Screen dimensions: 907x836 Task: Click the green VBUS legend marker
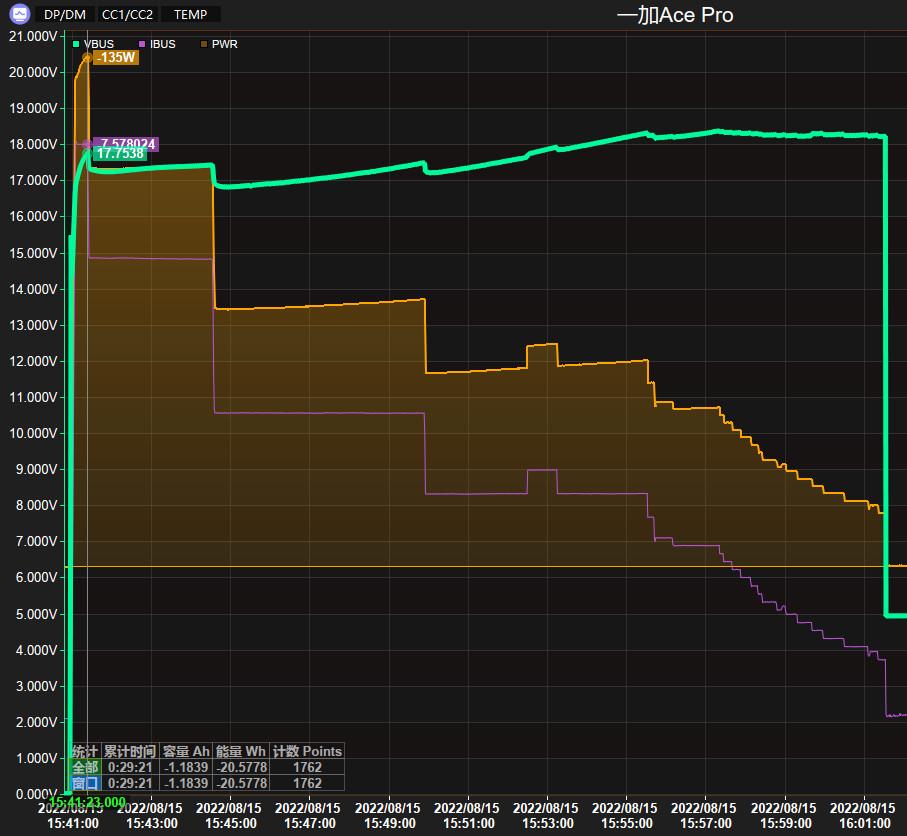(77, 44)
